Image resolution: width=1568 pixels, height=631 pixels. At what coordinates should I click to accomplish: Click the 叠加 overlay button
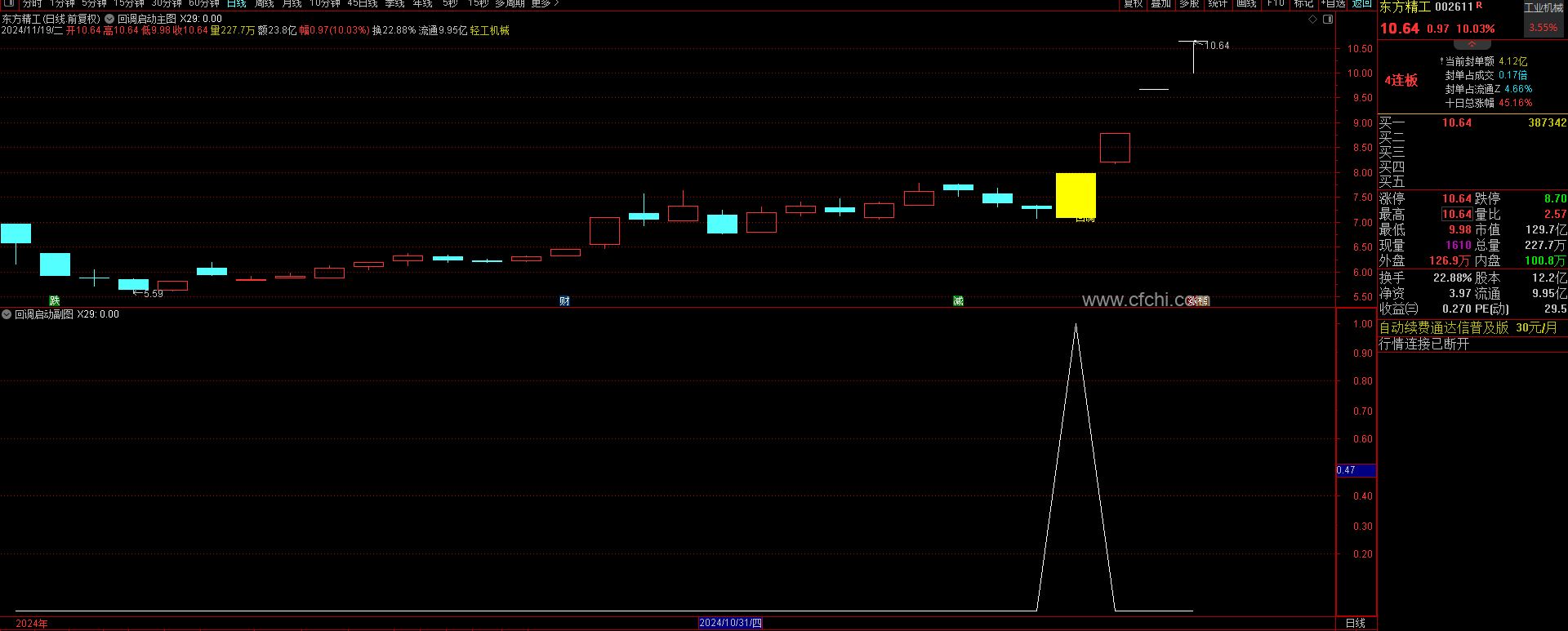click(x=1161, y=3)
